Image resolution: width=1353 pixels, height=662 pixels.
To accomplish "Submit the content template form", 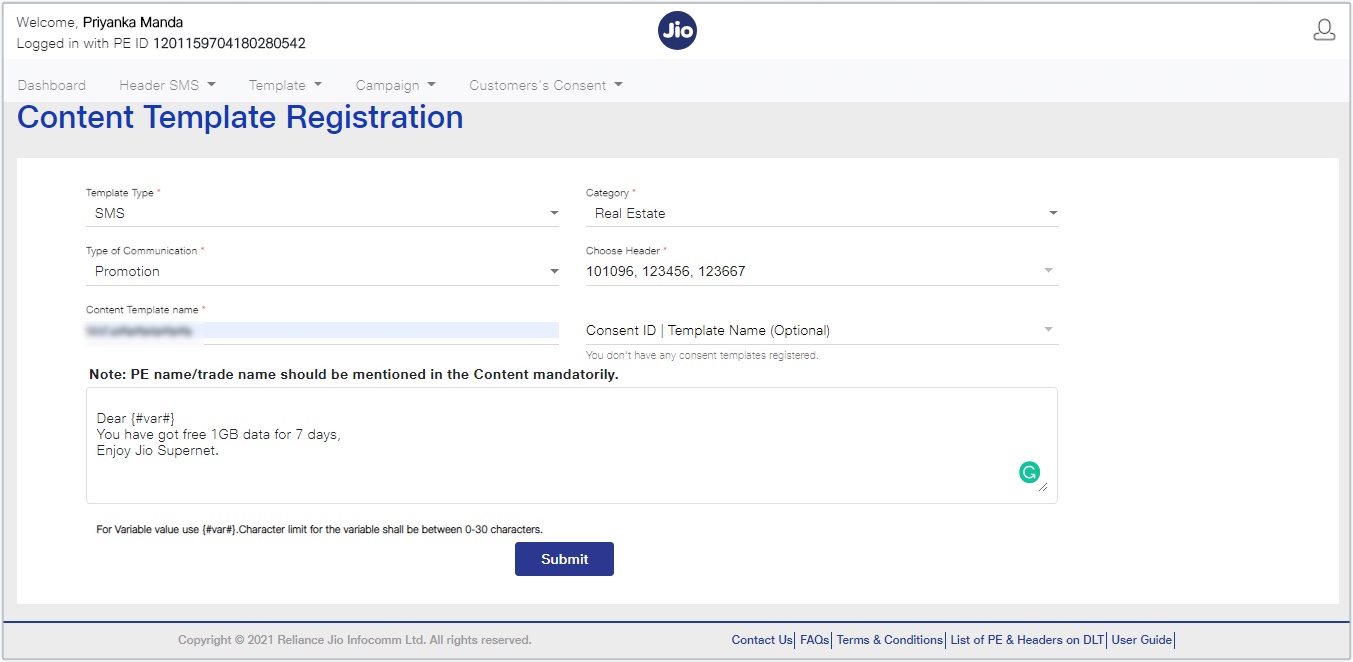I will tap(564, 559).
